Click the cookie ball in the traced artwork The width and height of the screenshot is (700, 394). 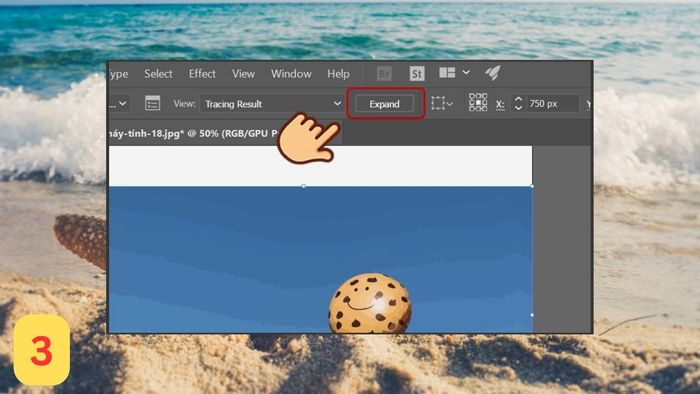click(370, 304)
